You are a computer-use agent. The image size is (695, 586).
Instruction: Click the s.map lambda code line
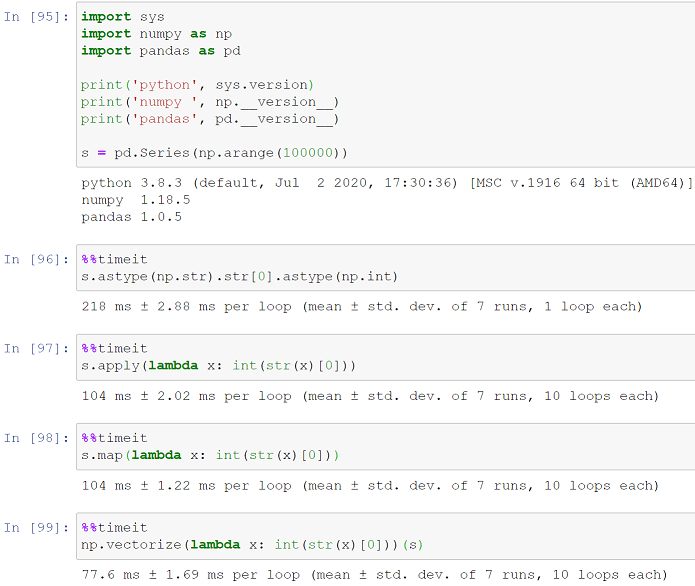(210, 455)
